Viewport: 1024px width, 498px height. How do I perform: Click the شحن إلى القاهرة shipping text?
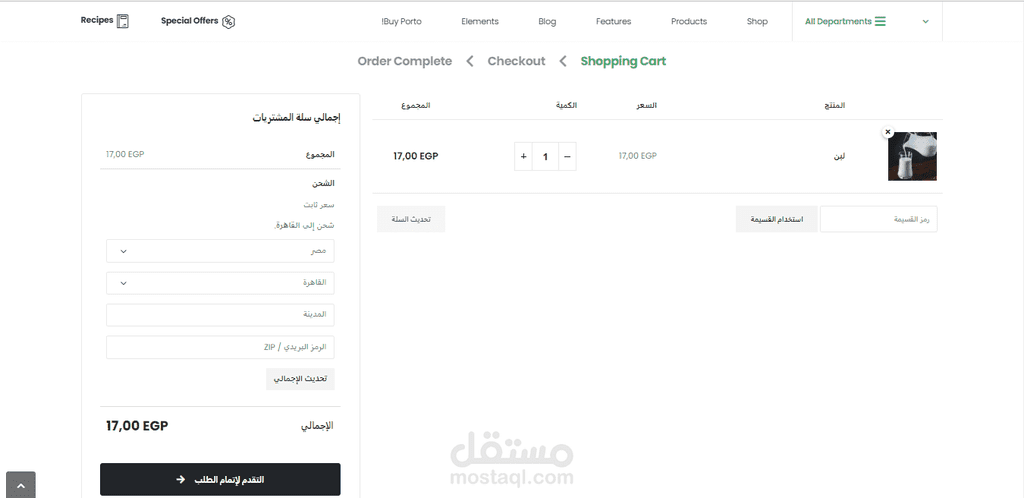click(x=304, y=226)
